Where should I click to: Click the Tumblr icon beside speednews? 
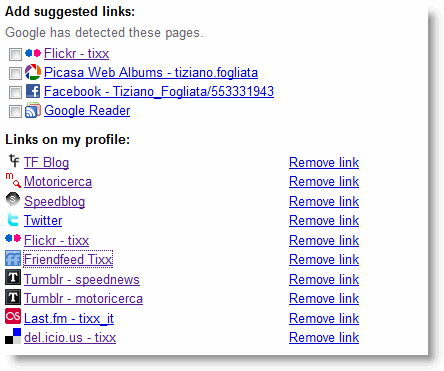point(13,277)
